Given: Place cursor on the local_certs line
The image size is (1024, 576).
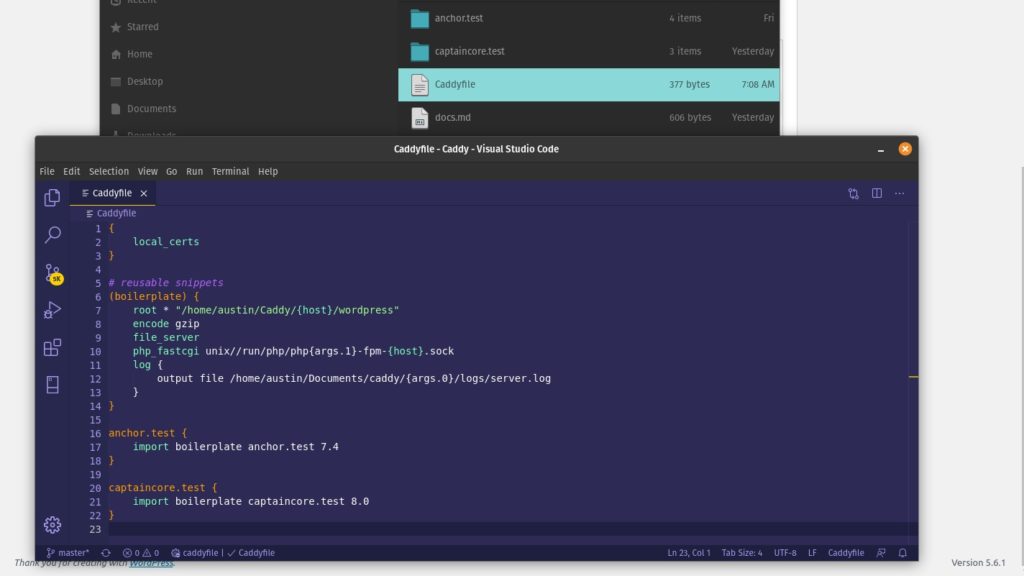Looking at the screenshot, I should (166, 242).
